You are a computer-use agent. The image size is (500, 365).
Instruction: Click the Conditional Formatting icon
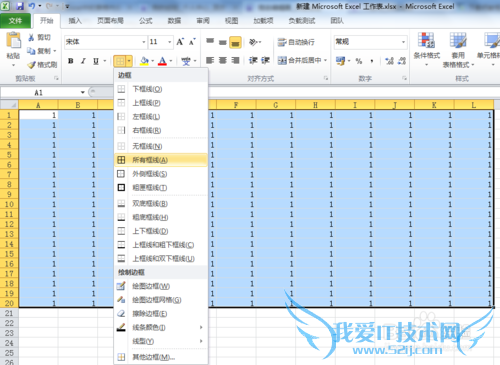click(x=426, y=41)
